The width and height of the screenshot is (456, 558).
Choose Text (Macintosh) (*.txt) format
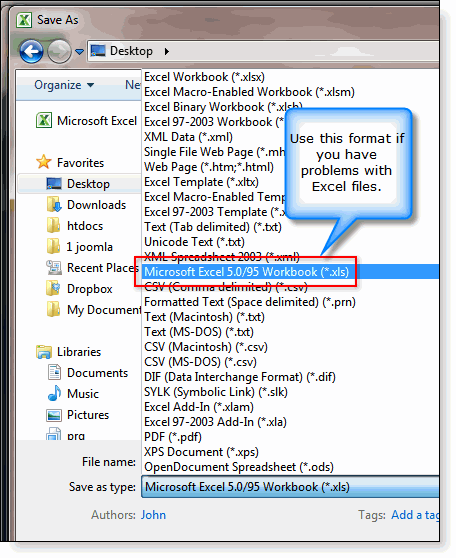pos(204,317)
